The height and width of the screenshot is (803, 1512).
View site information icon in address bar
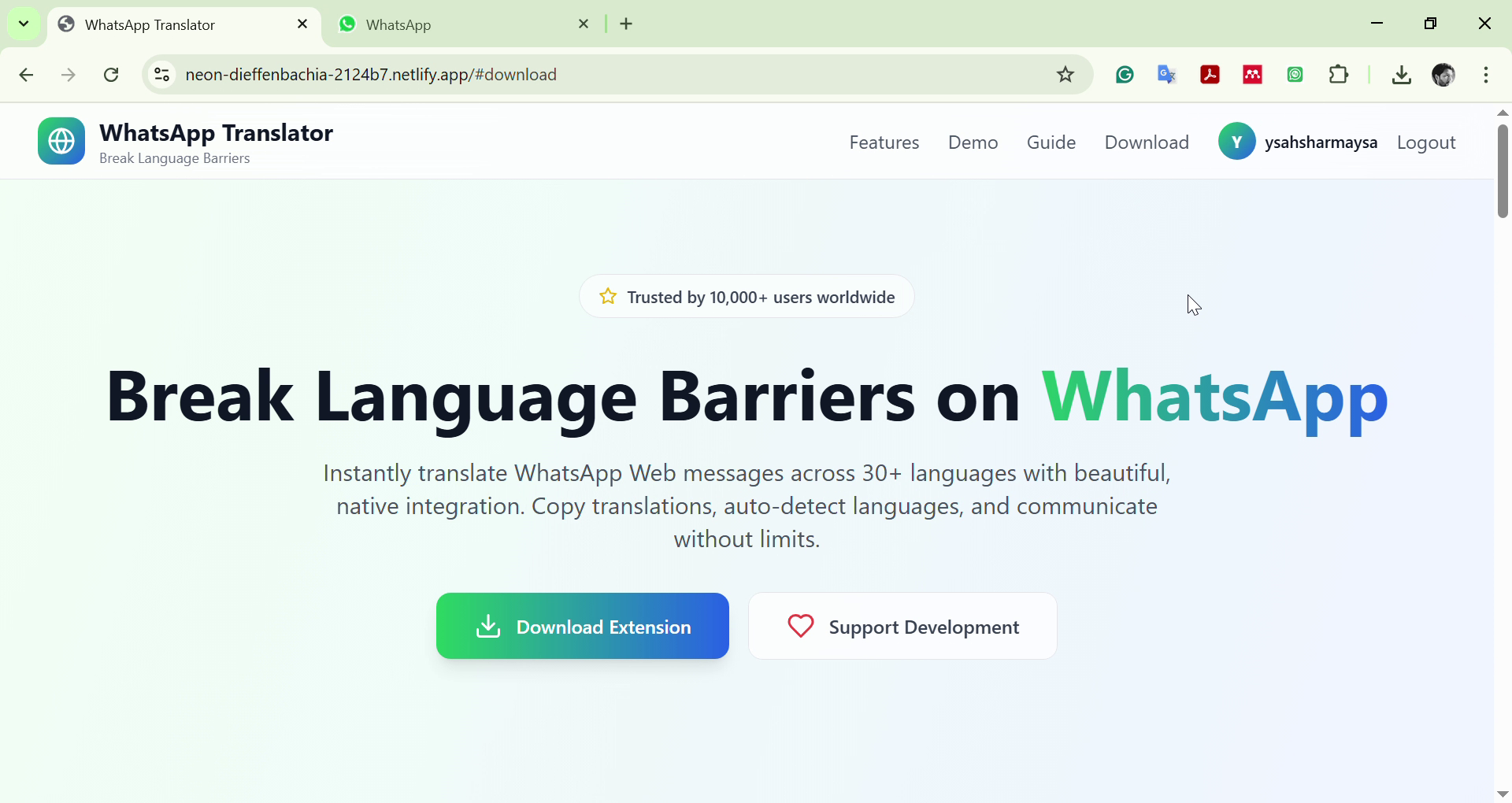click(161, 75)
